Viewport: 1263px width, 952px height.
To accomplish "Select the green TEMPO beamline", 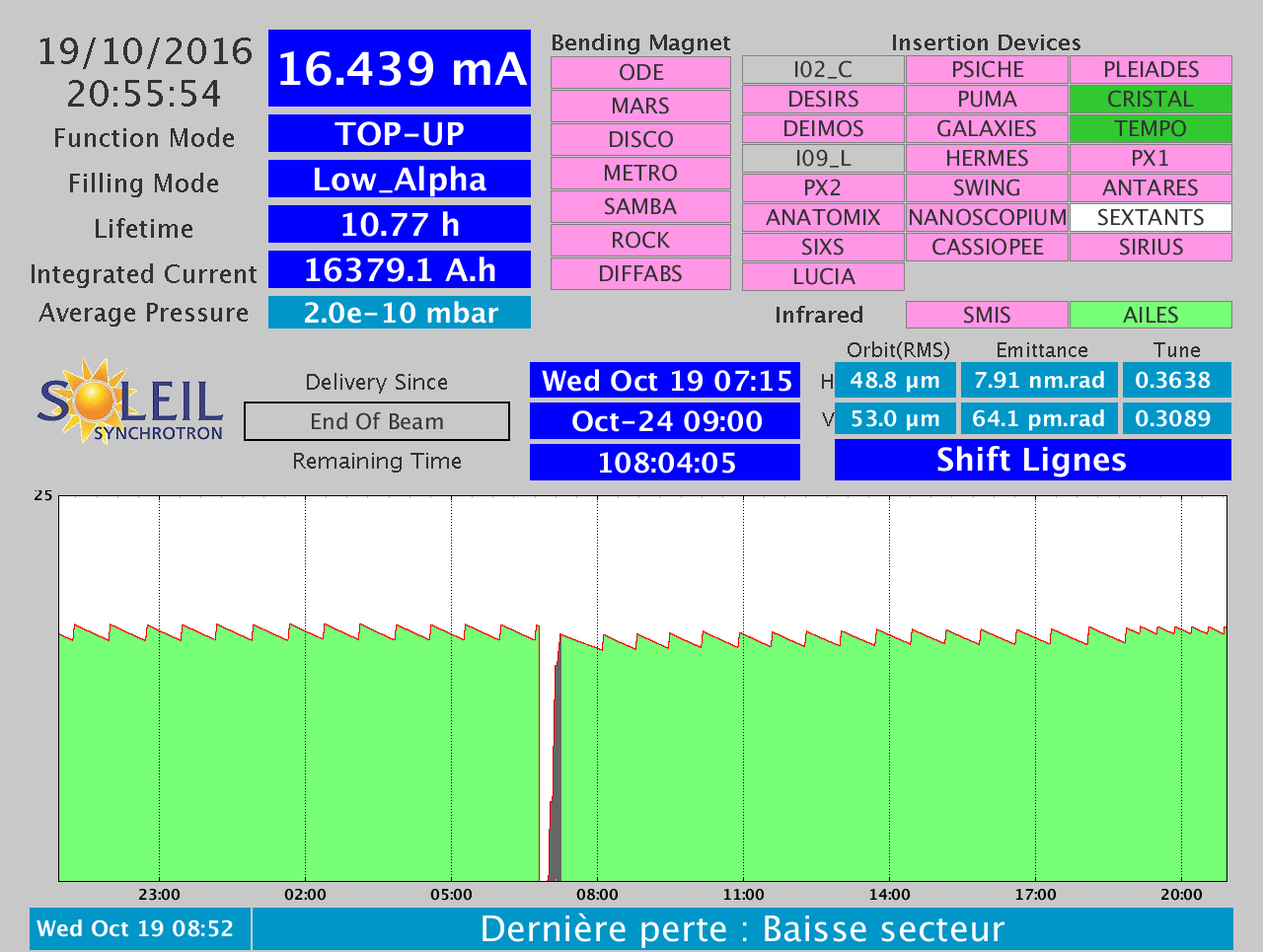I will point(1151,129).
